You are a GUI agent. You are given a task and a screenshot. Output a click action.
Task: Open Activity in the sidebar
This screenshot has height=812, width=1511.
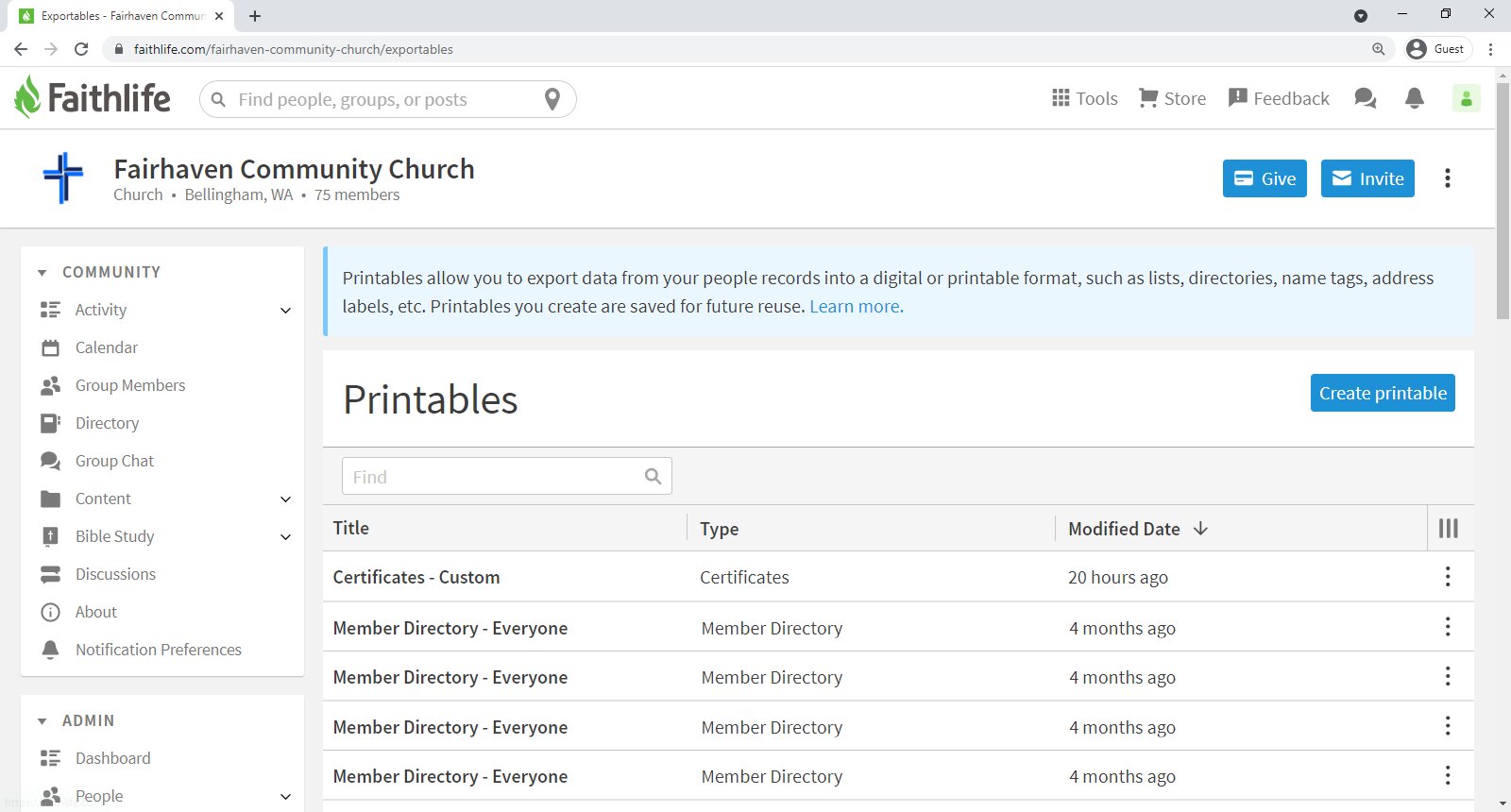(101, 310)
